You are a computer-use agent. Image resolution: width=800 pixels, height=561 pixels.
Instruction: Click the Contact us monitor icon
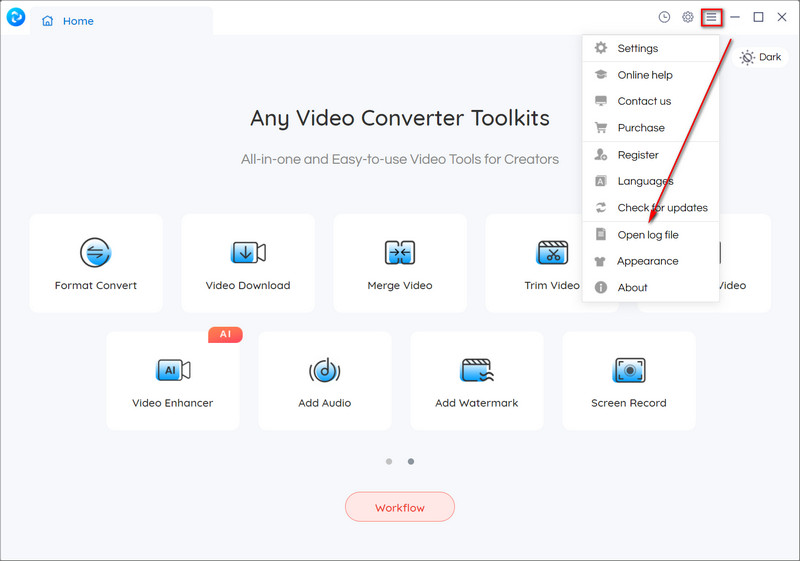pyautogui.click(x=601, y=101)
